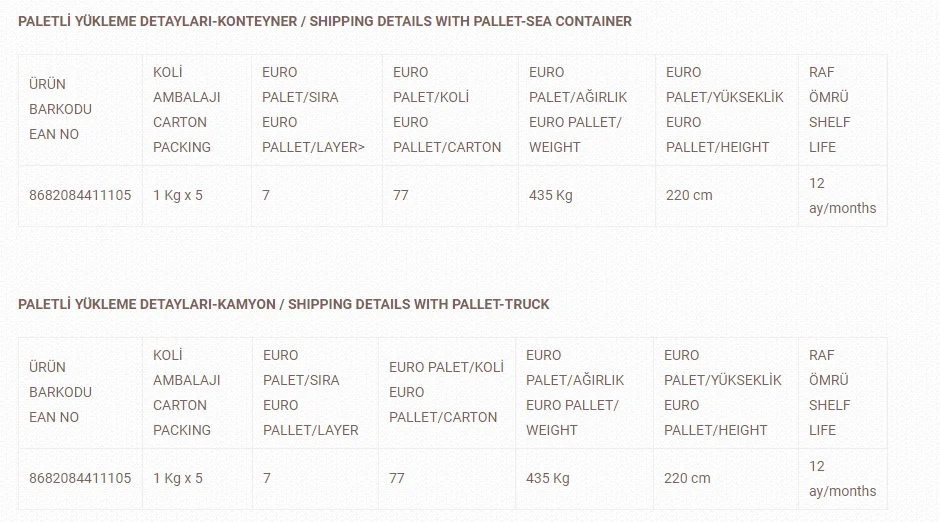Select carton count 77 in truck table

pos(397,478)
